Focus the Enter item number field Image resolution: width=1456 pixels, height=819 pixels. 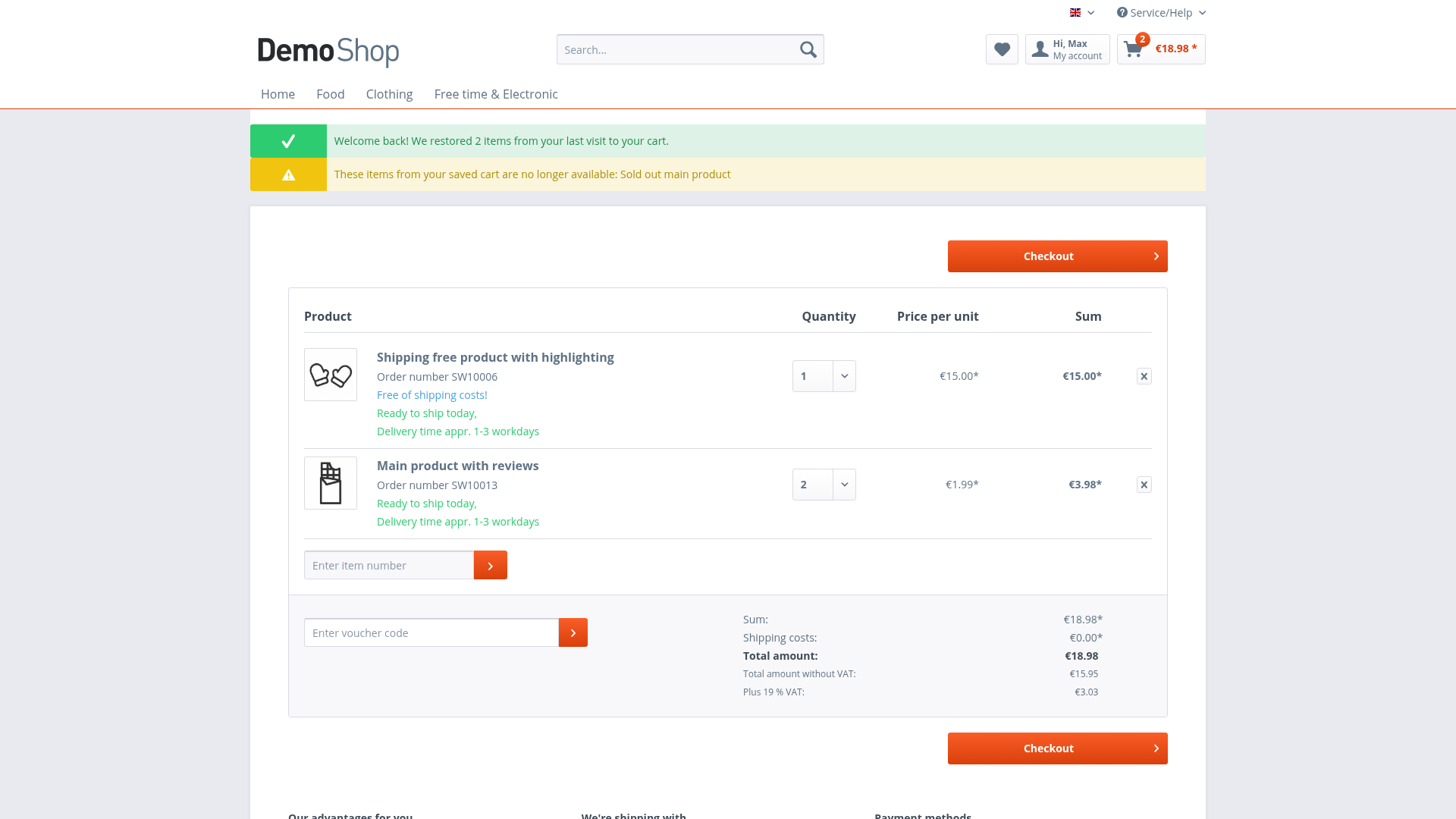pyautogui.click(x=389, y=565)
